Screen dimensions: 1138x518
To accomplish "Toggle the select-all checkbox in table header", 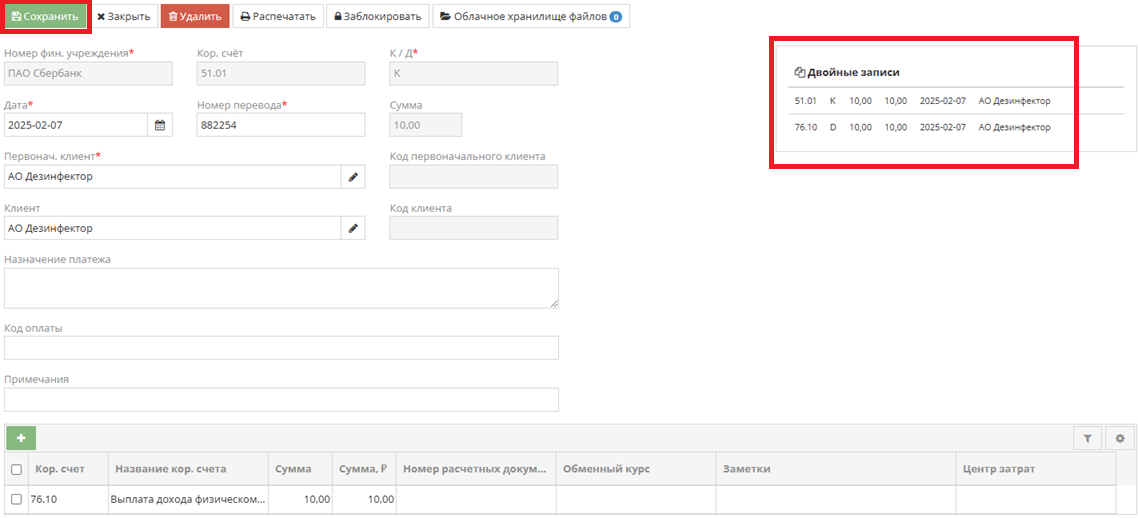I will [x=16, y=469].
